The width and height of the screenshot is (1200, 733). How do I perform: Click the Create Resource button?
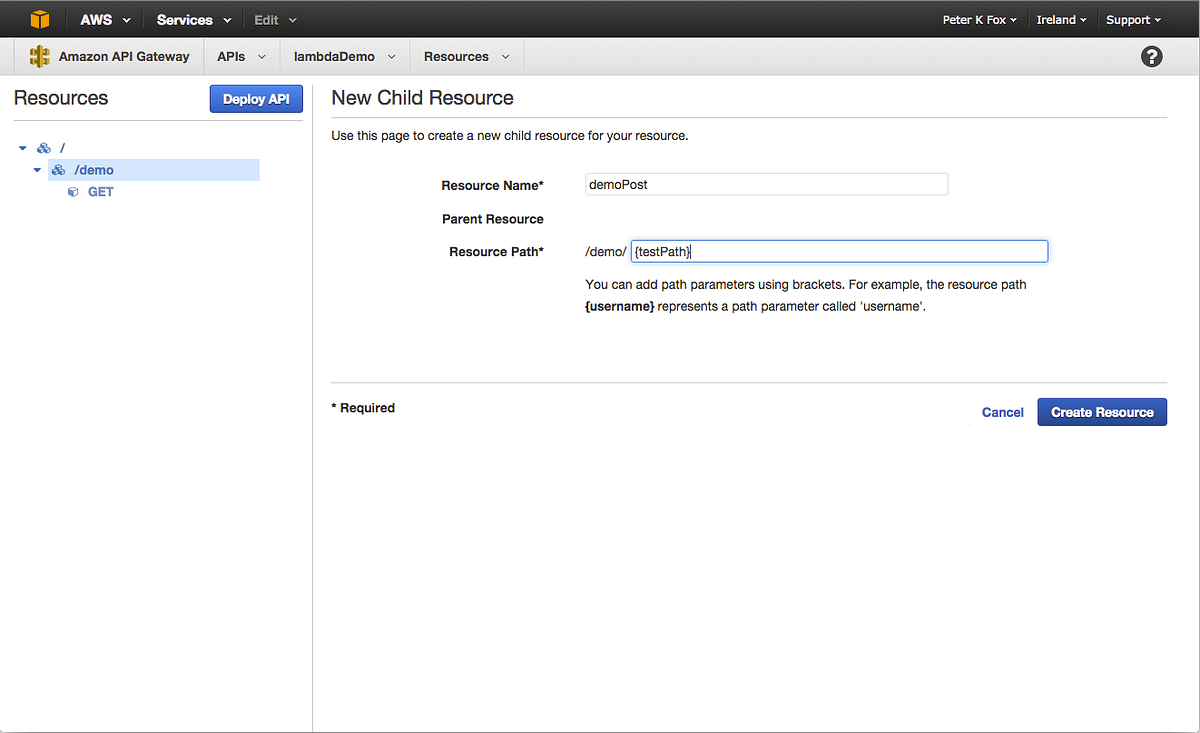[1101, 411]
